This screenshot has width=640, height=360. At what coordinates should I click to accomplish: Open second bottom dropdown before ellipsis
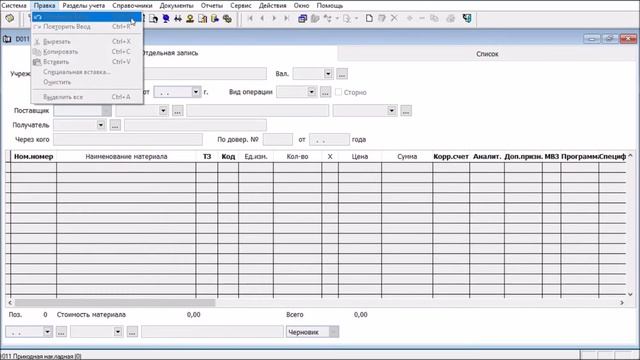tap(118, 332)
